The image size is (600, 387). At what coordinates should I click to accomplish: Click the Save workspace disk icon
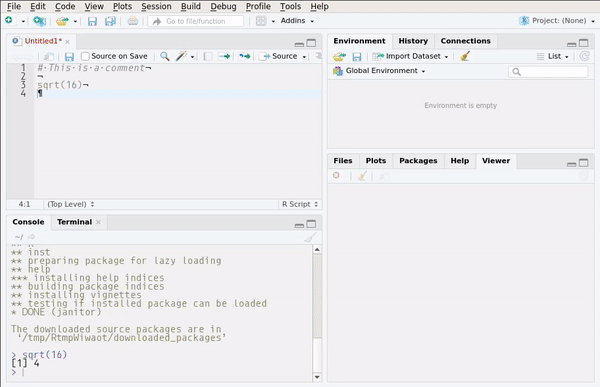[x=357, y=57]
